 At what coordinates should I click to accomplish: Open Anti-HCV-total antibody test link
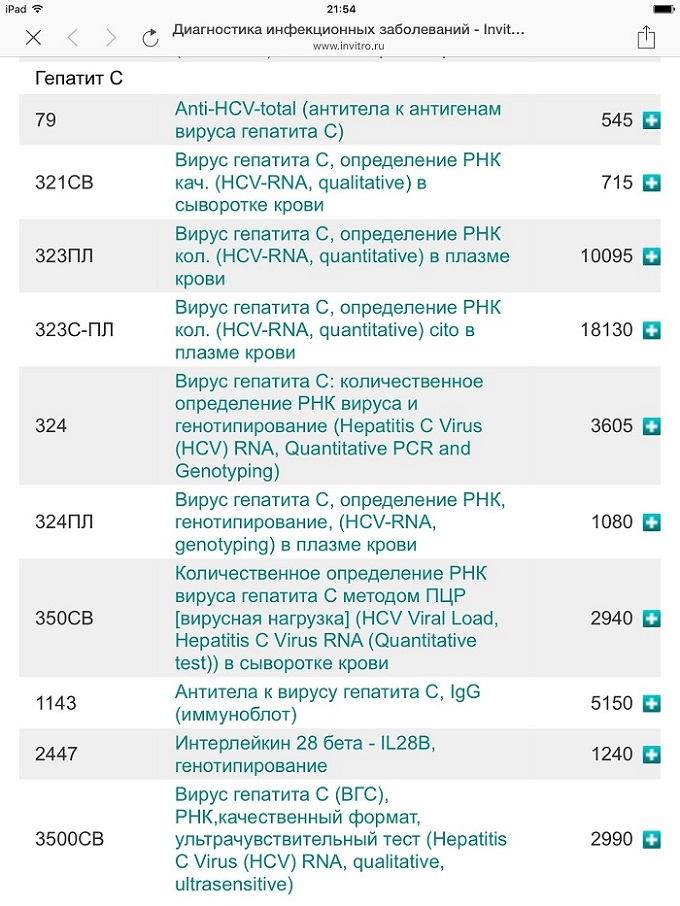click(x=338, y=120)
